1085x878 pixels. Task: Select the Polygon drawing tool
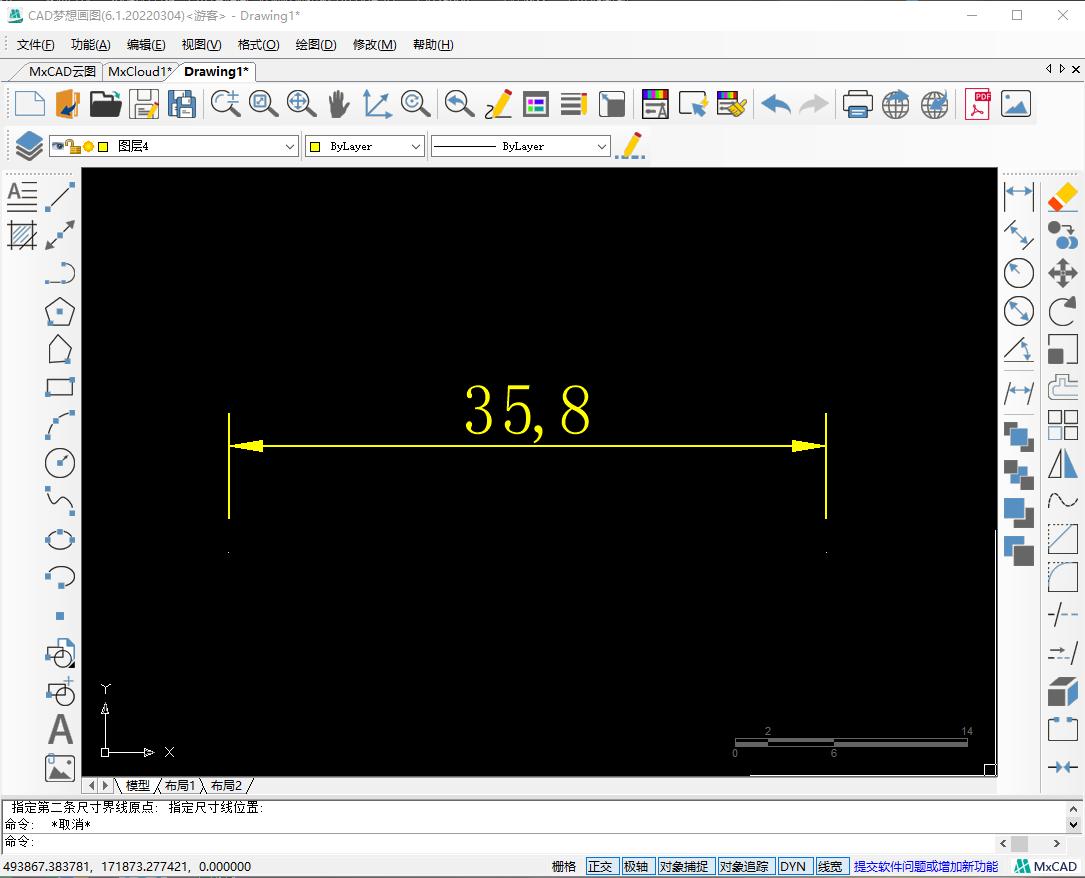[60, 312]
